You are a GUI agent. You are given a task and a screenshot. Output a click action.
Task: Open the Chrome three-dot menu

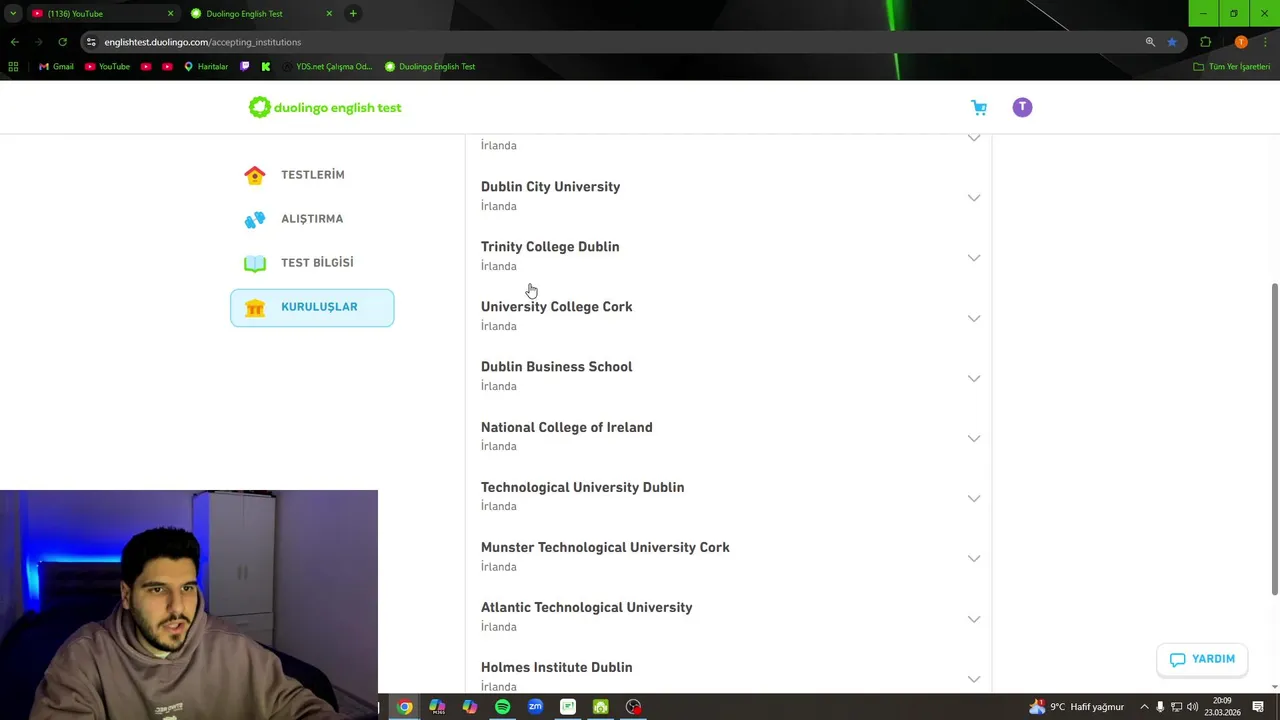coord(1265,42)
